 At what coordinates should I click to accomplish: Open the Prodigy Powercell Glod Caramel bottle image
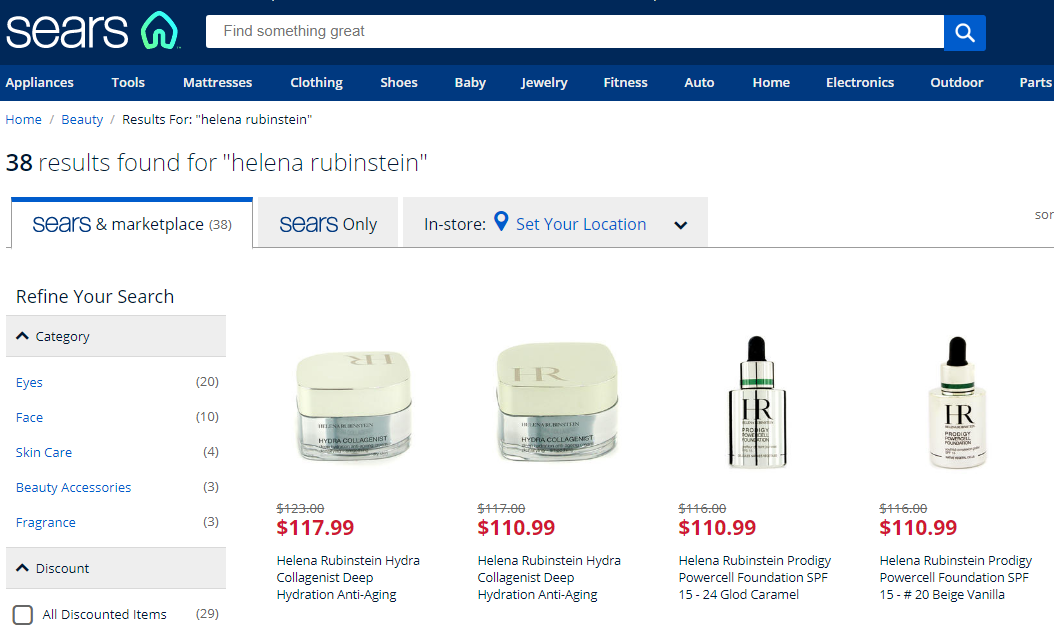coord(757,403)
